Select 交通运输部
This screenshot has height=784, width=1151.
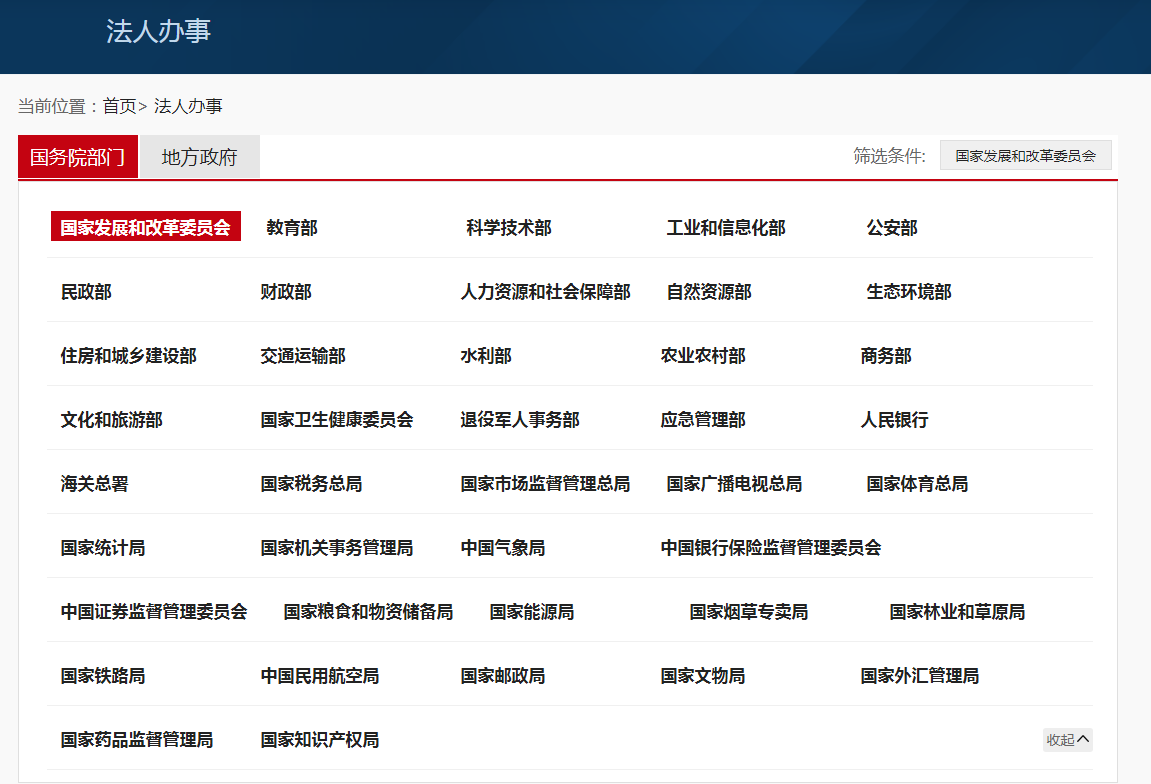tap(303, 356)
